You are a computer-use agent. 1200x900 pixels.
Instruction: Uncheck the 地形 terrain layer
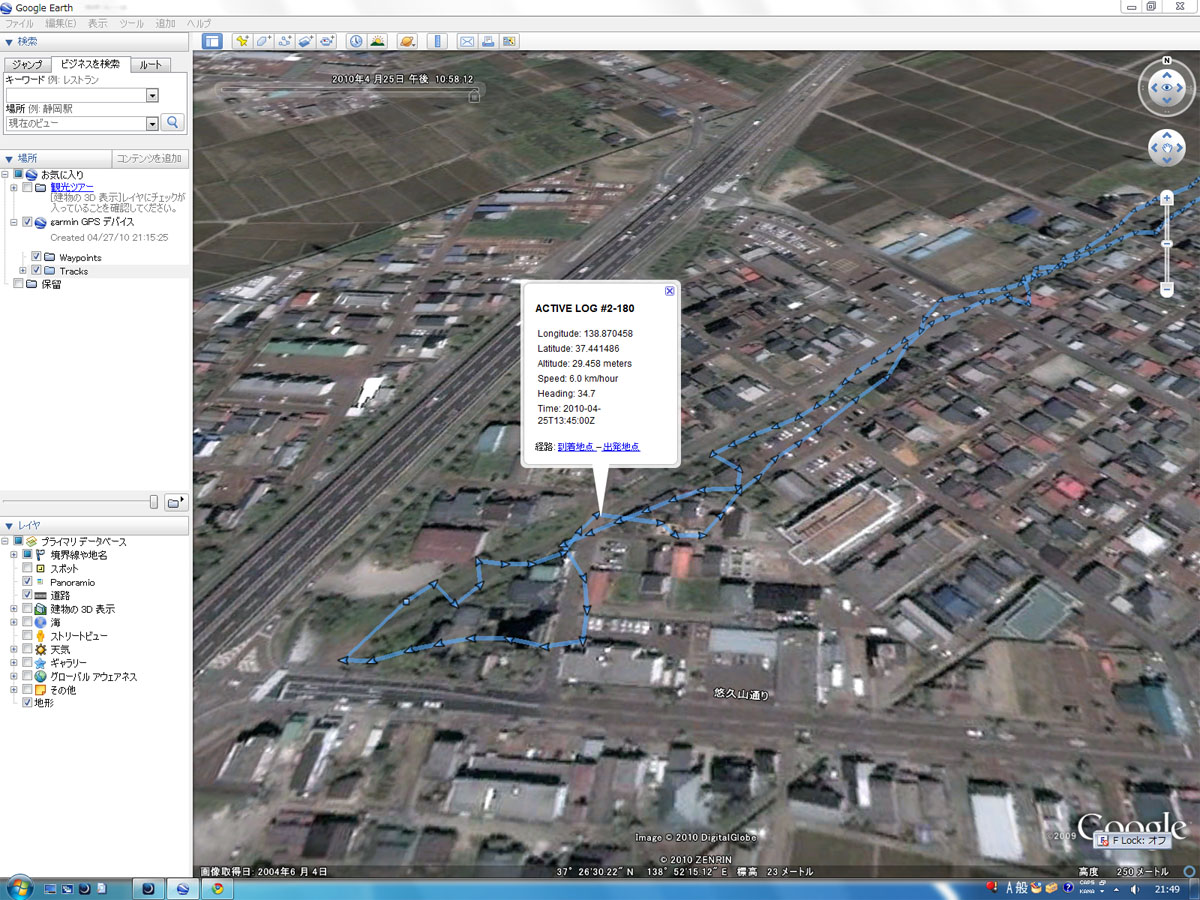coord(27,703)
